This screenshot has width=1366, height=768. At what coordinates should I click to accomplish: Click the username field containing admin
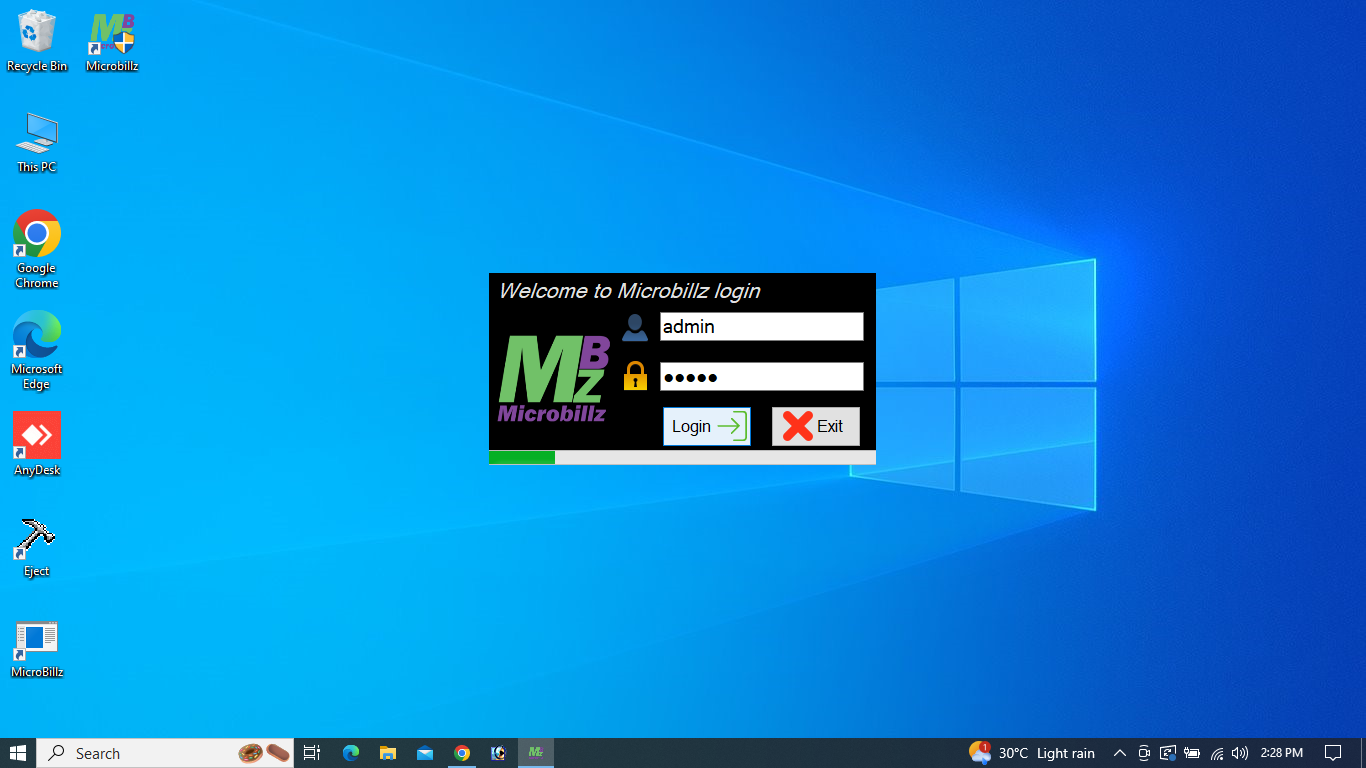(x=761, y=326)
